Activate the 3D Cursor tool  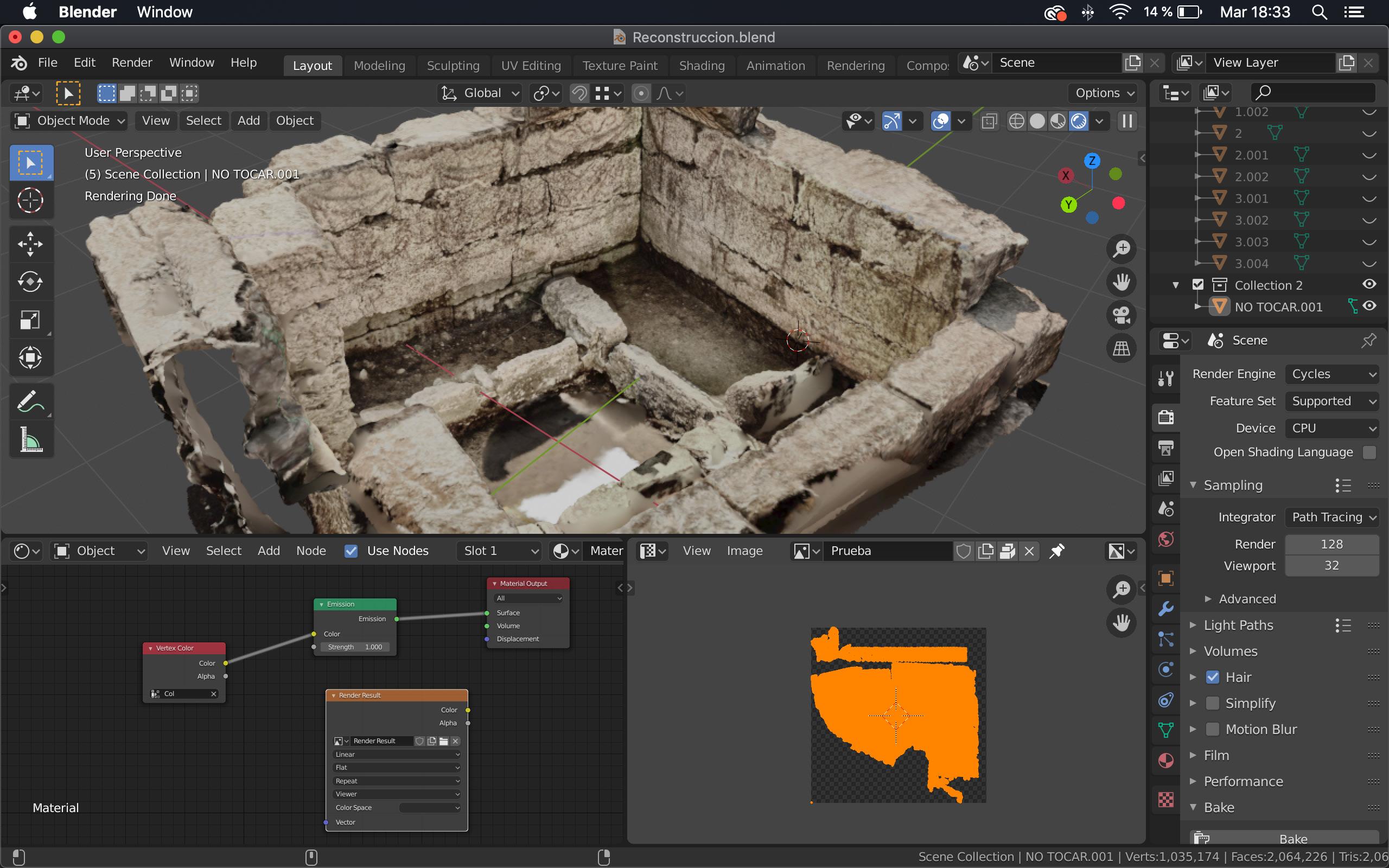tap(31, 200)
